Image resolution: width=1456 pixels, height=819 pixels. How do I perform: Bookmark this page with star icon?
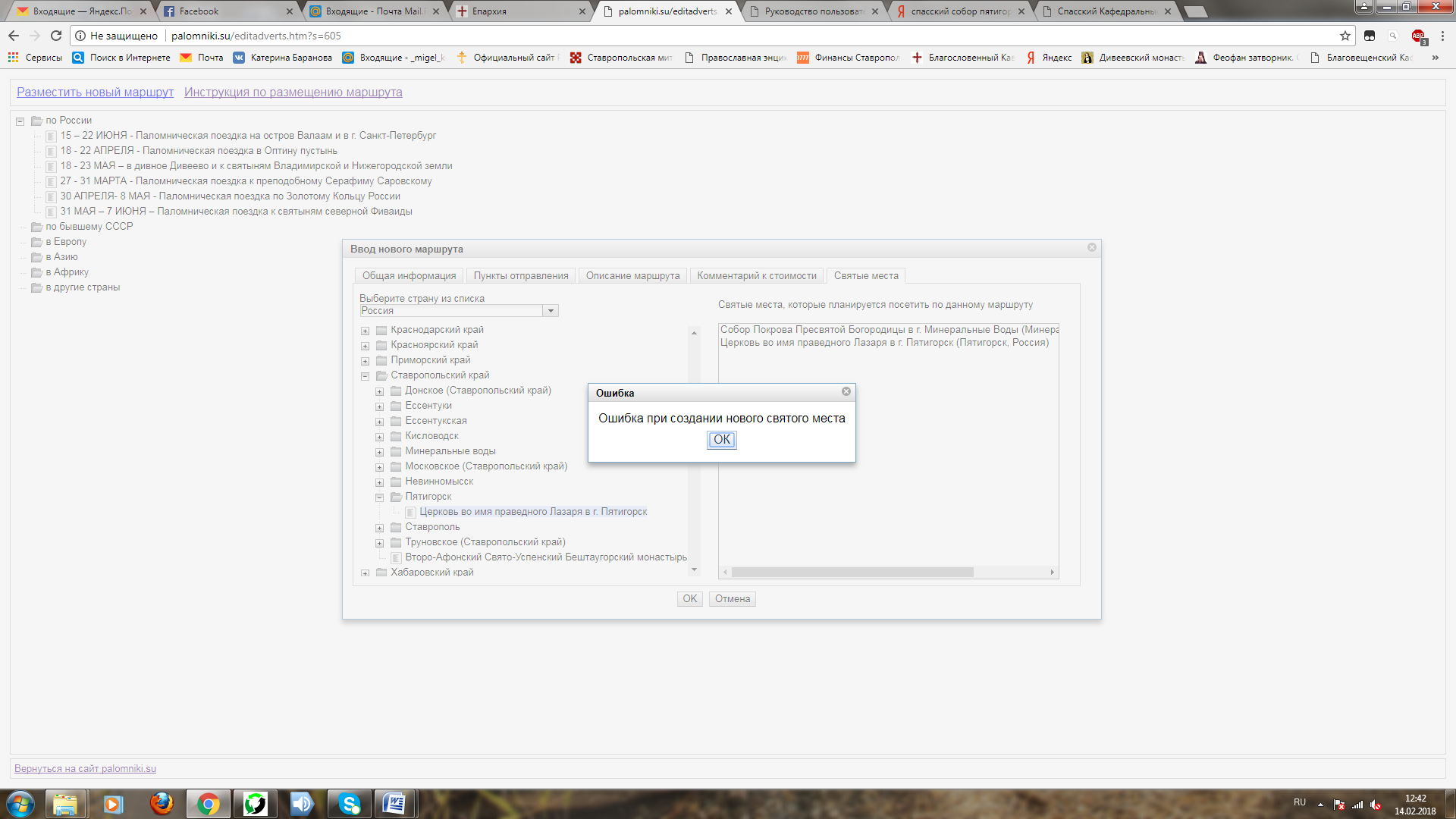pos(1345,36)
